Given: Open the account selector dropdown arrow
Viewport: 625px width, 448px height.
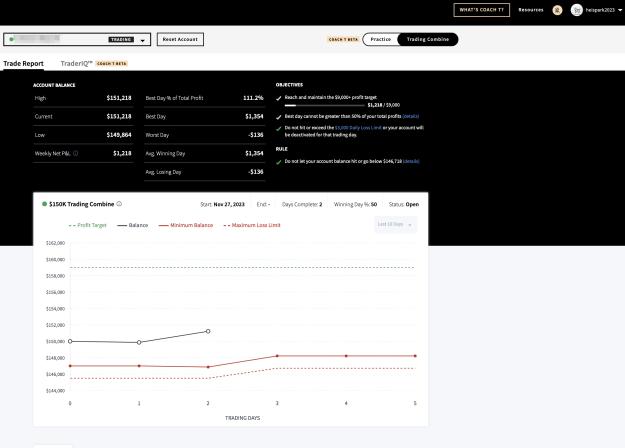Looking at the screenshot, I should 143,40.
